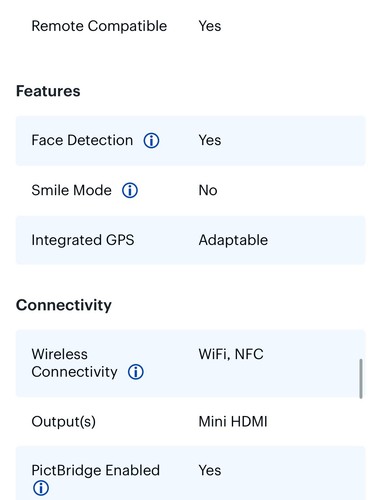Select the Features section heading
The width and height of the screenshot is (381, 500).
pos(48,91)
